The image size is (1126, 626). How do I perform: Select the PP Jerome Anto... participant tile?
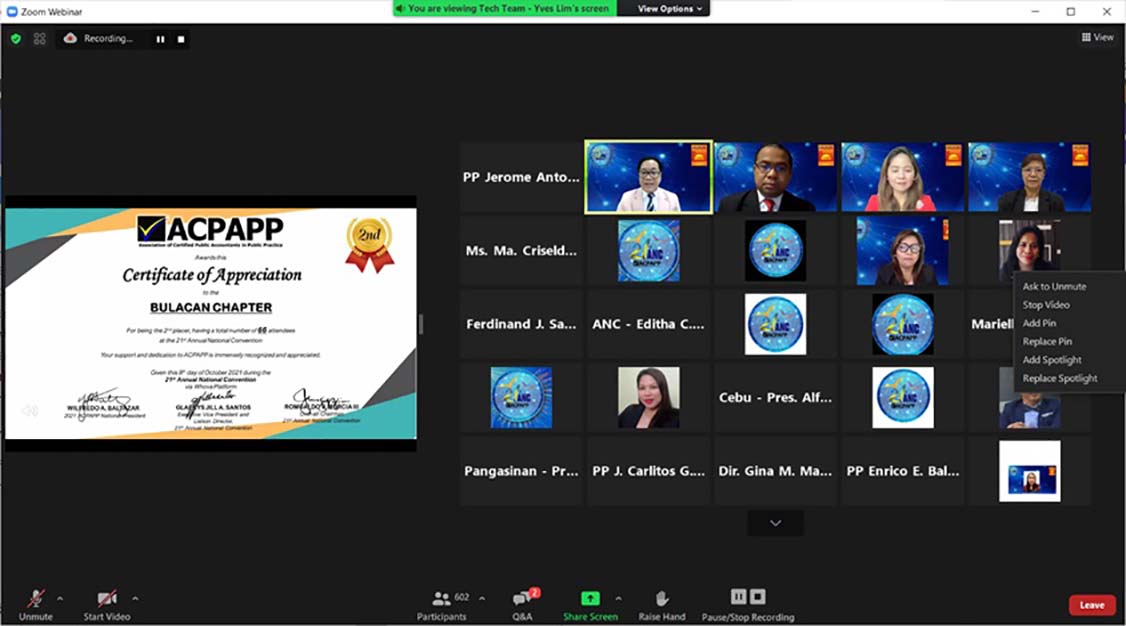coord(521,177)
